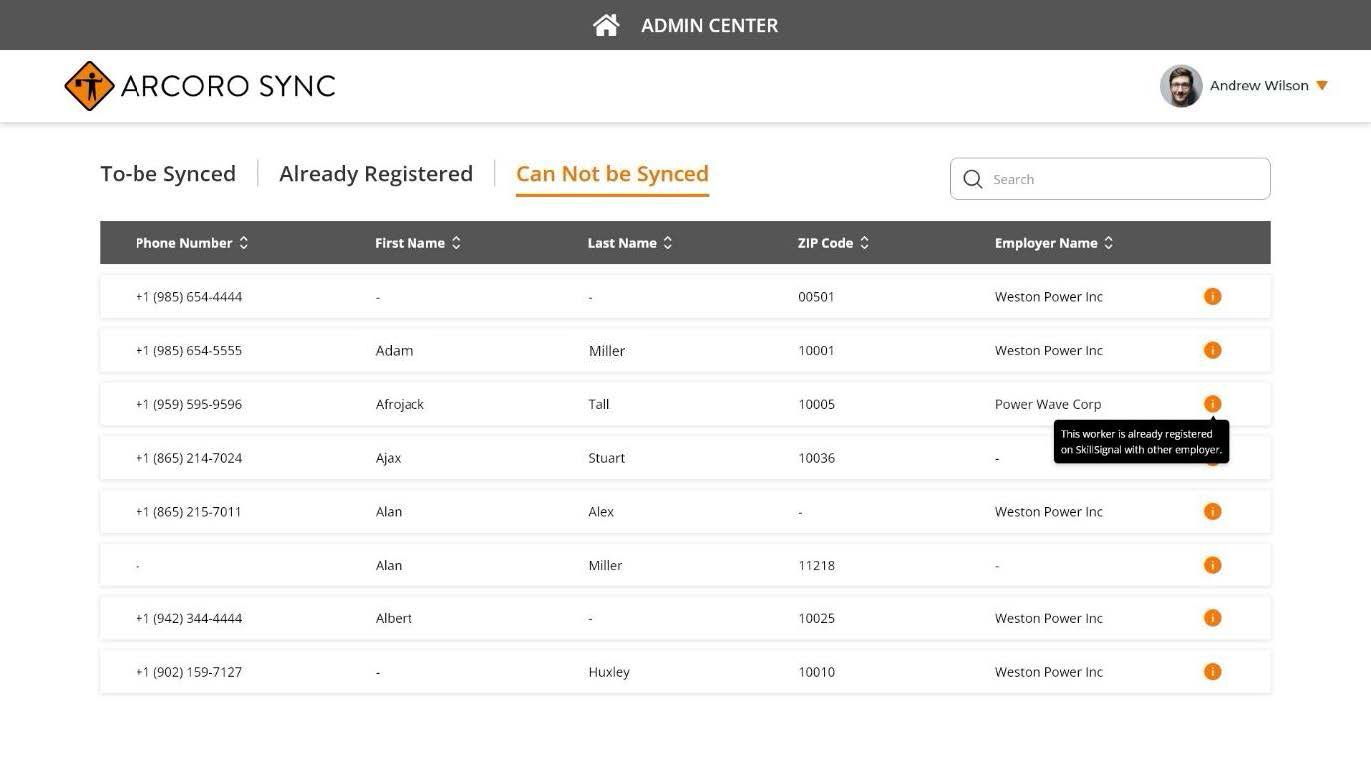Click the ADMIN CENTER title text
1371x772 pixels.
click(x=709, y=26)
